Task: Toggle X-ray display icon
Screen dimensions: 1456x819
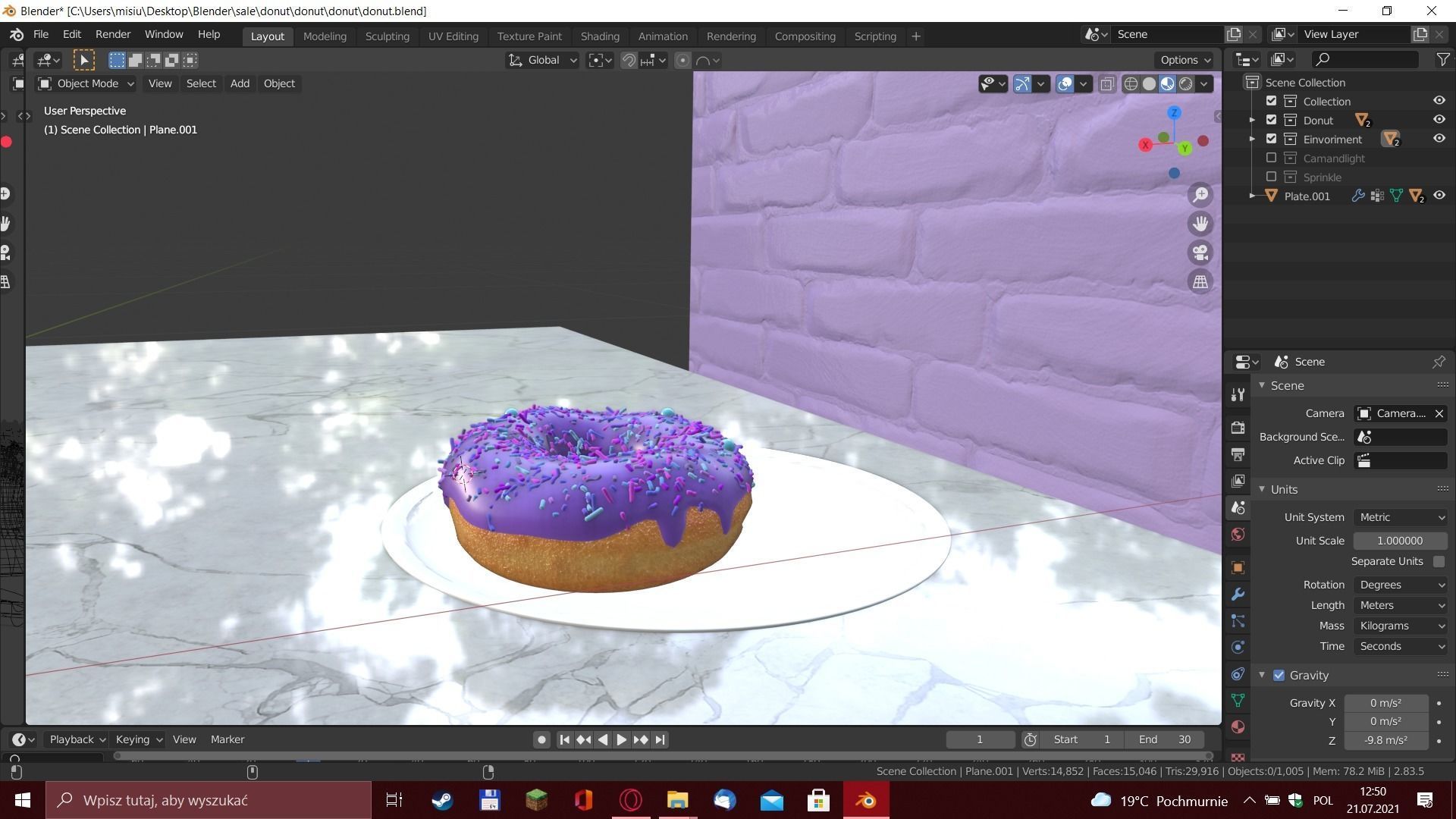Action: [1107, 84]
